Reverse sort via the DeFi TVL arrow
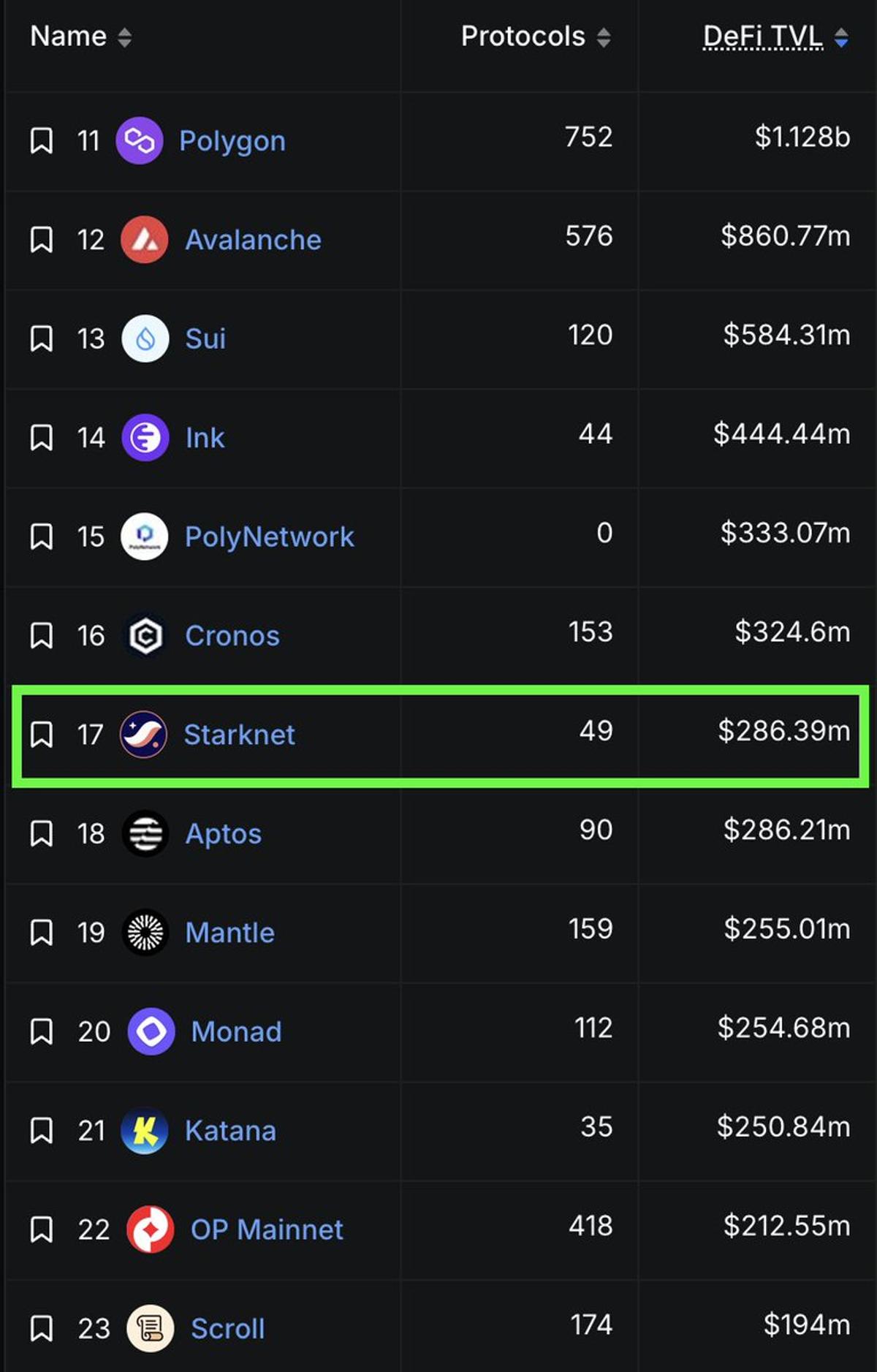The width and height of the screenshot is (877, 1372). pyautogui.click(x=843, y=36)
